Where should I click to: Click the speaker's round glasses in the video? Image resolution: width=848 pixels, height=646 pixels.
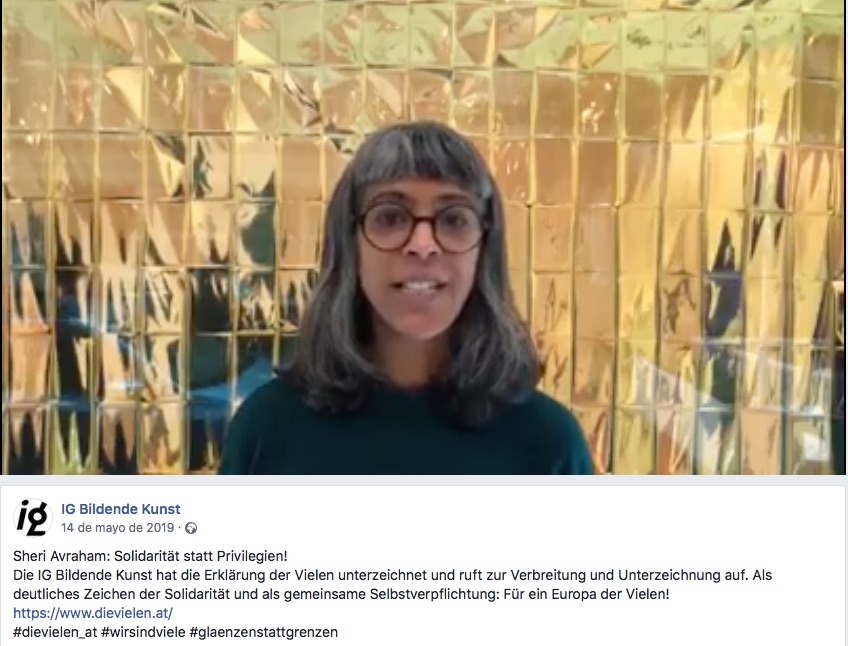coord(422,227)
